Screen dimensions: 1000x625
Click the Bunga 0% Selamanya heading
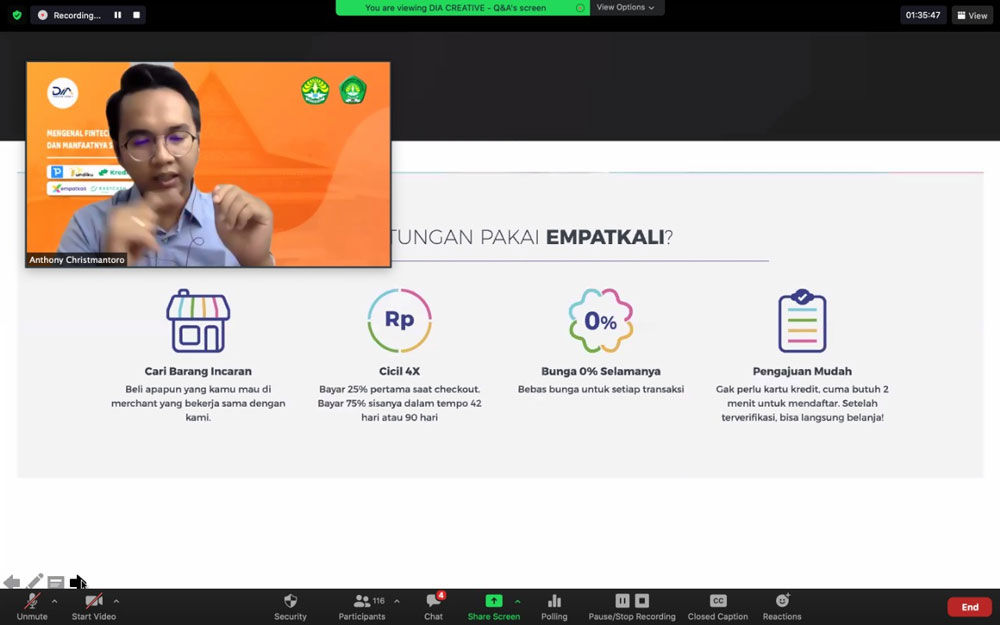601,371
